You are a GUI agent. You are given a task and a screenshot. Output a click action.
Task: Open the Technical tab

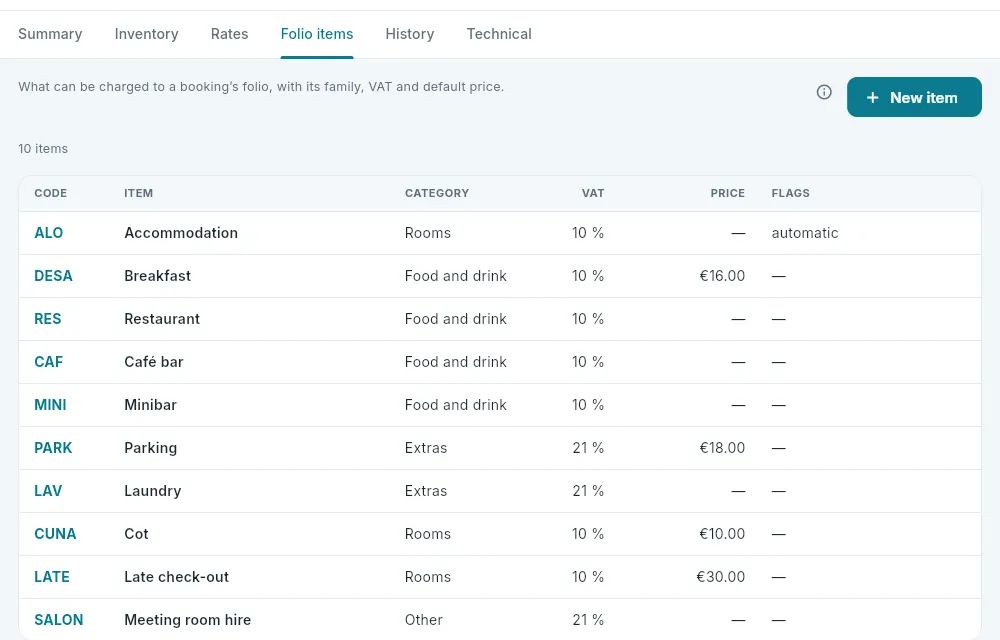(x=499, y=34)
